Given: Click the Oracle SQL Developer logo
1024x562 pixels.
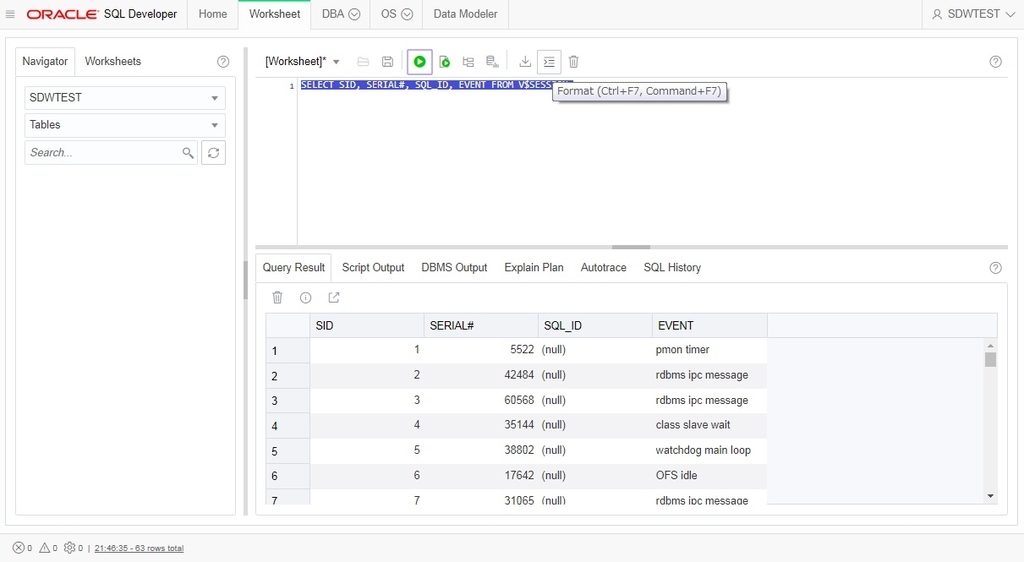Looking at the screenshot, I should point(102,14).
